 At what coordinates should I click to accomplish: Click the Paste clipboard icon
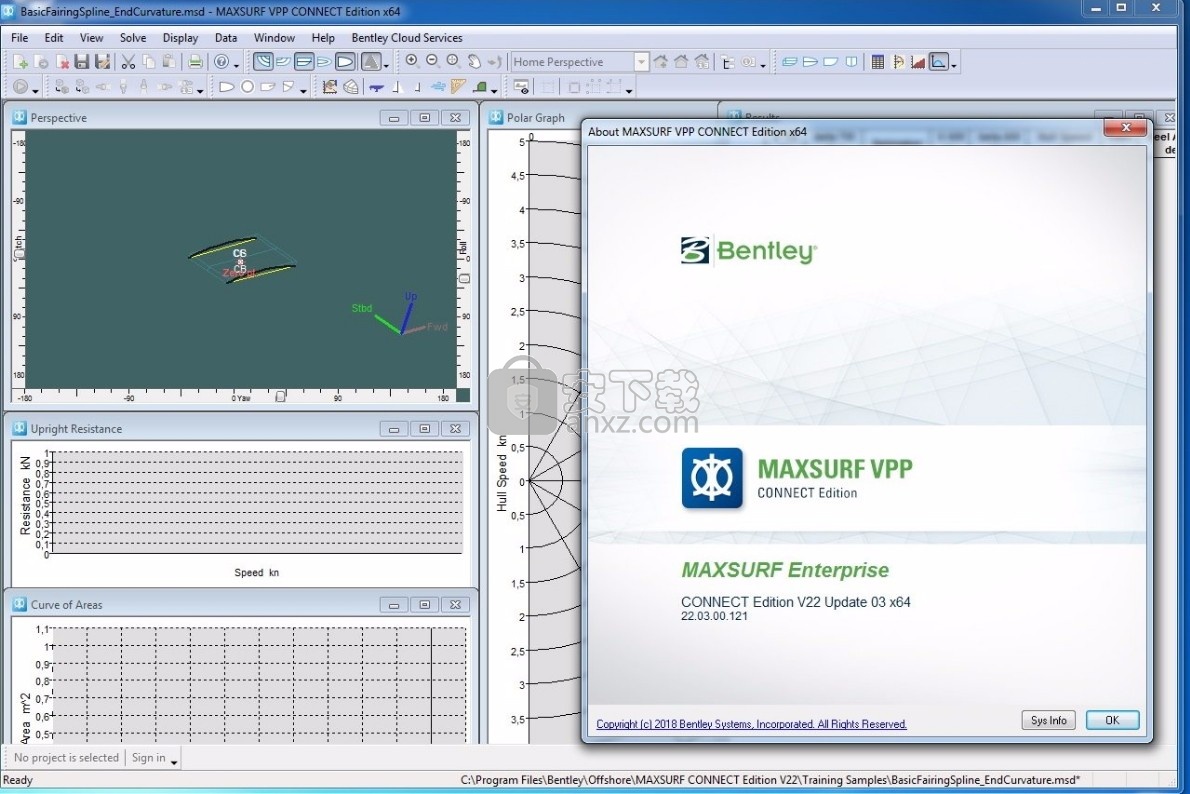[x=168, y=62]
